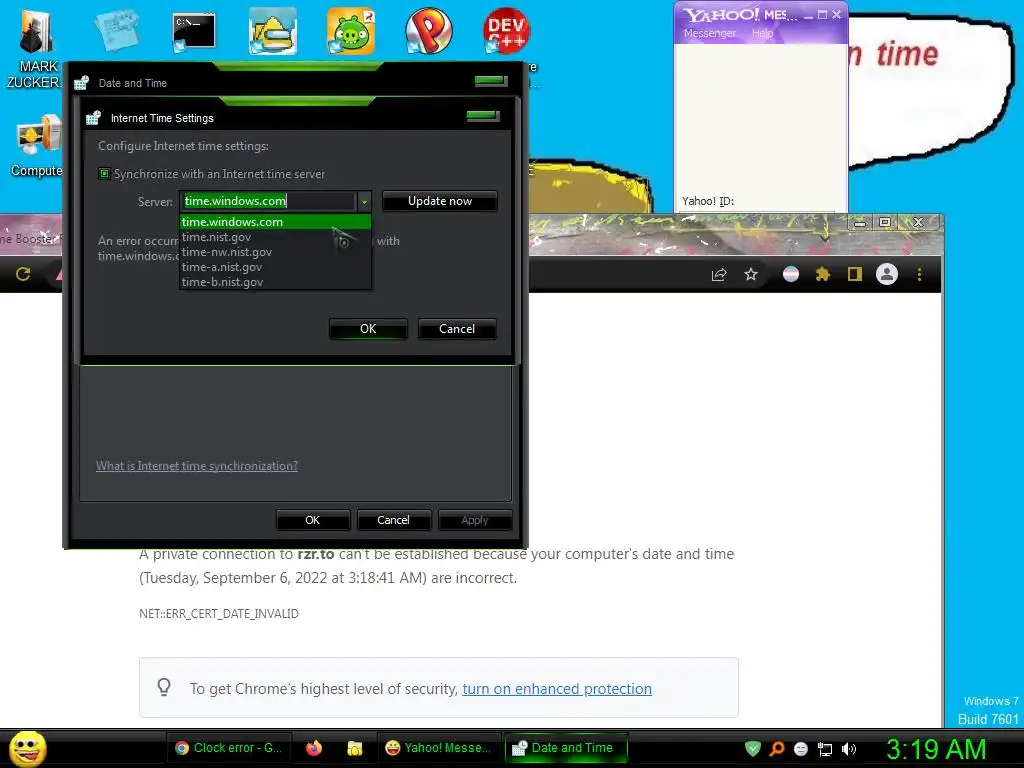Viewport: 1024px width, 768px height.
Task: Click OK in the Date and Time dialog
Action: [x=313, y=520]
